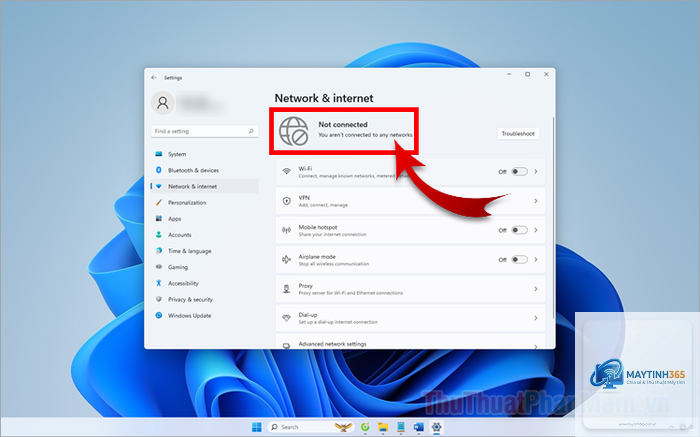
Task: Expand the Airplane mode row chevron
Action: 536,259
